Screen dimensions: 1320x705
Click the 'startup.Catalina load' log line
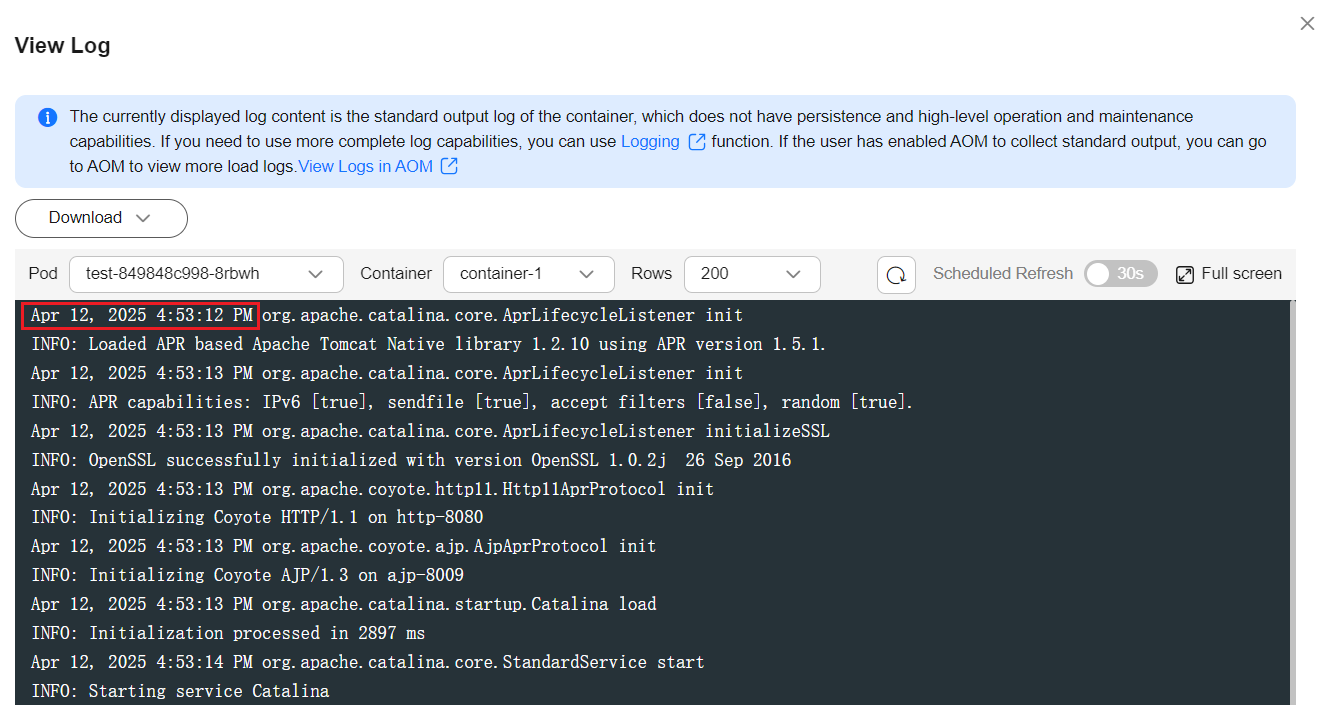click(x=344, y=605)
